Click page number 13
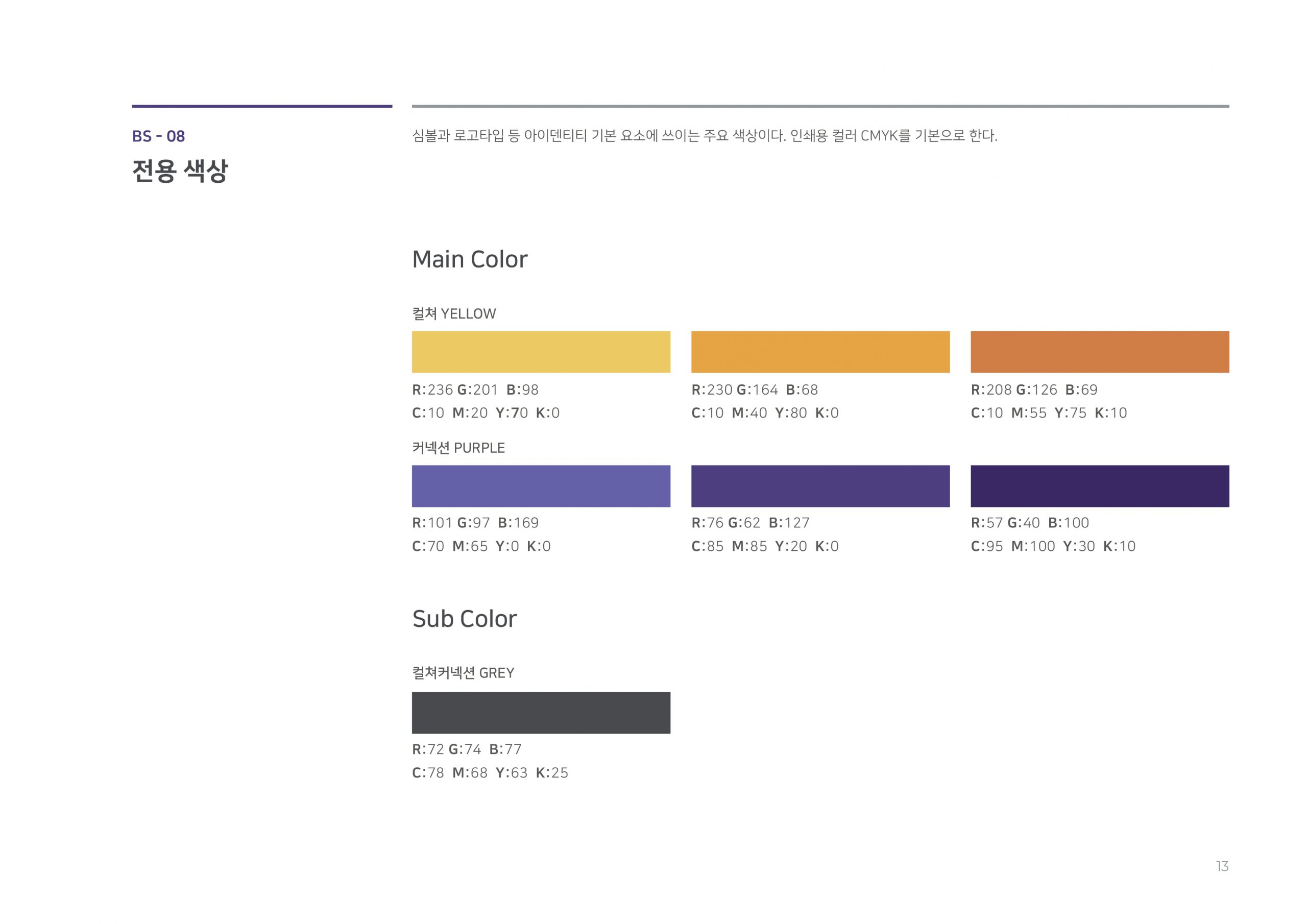Image resolution: width=1307 pixels, height=924 pixels. tap(1222, 866)
